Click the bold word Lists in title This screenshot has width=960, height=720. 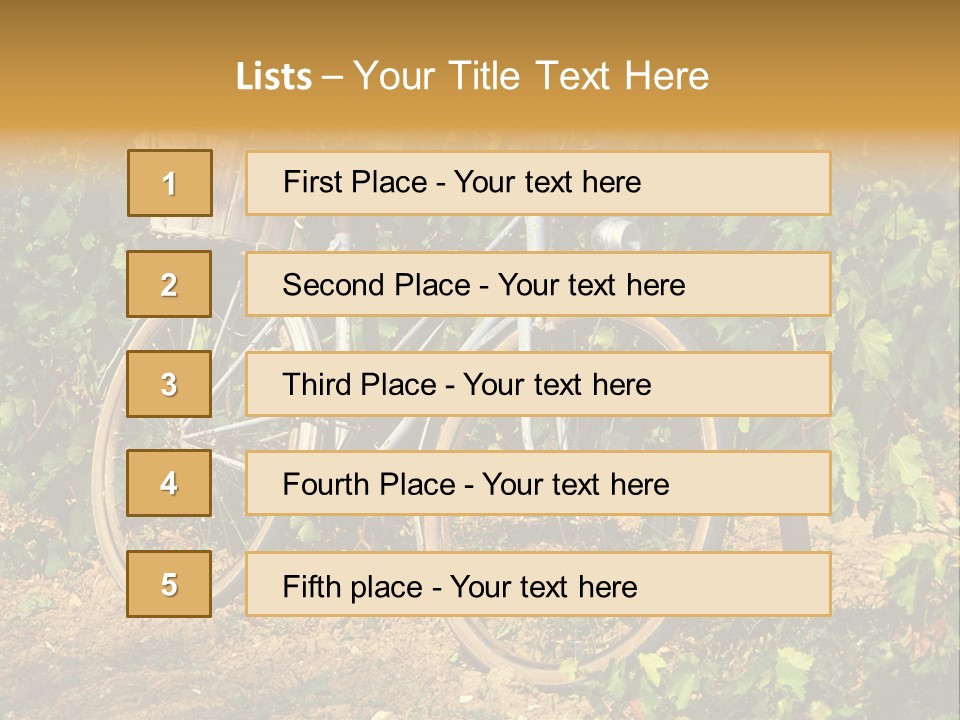coord(273,77)
